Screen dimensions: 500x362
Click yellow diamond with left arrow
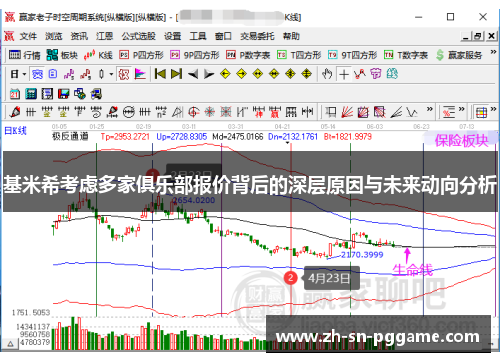[225, 74]
